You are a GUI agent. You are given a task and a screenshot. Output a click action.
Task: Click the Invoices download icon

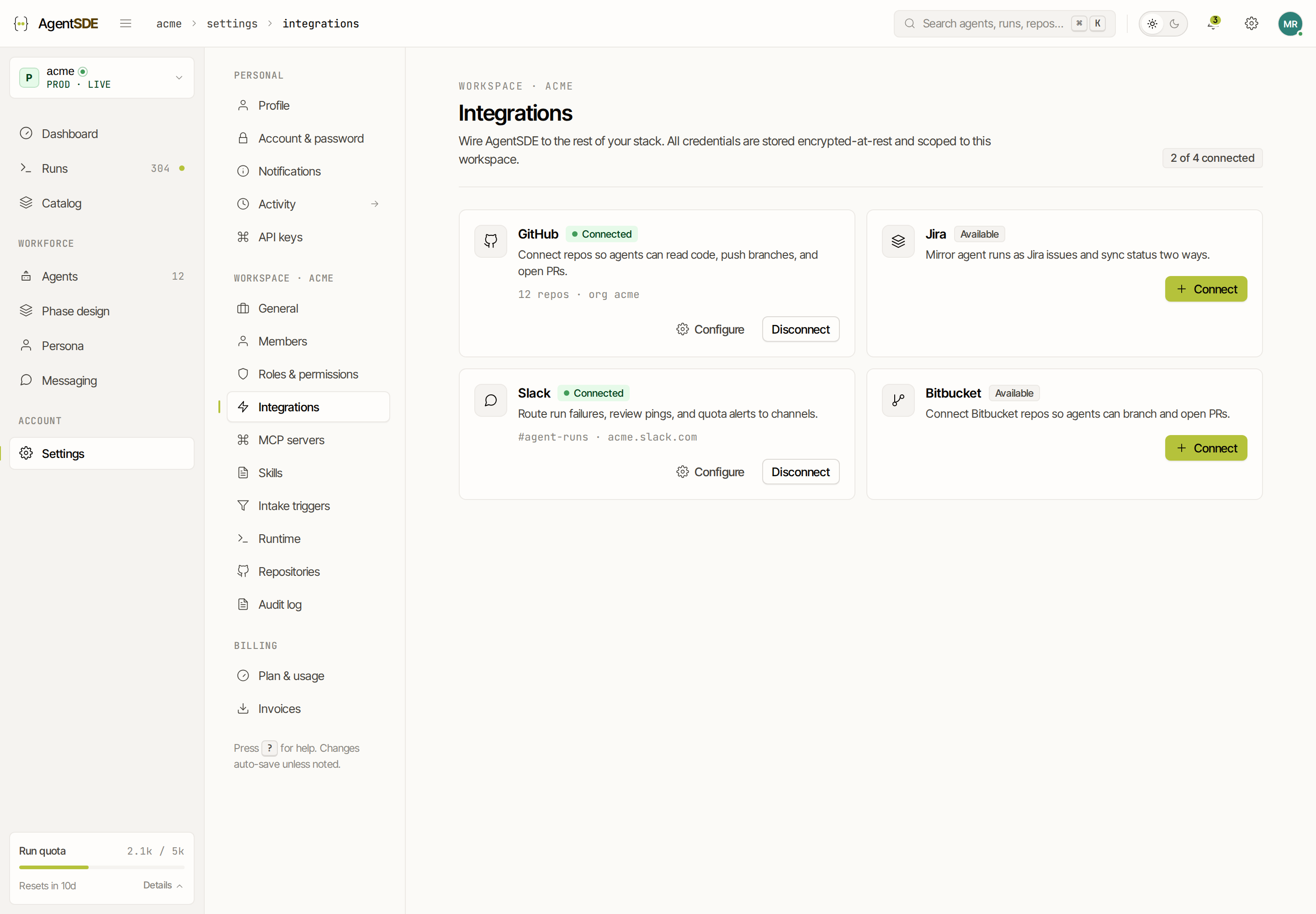243,709
